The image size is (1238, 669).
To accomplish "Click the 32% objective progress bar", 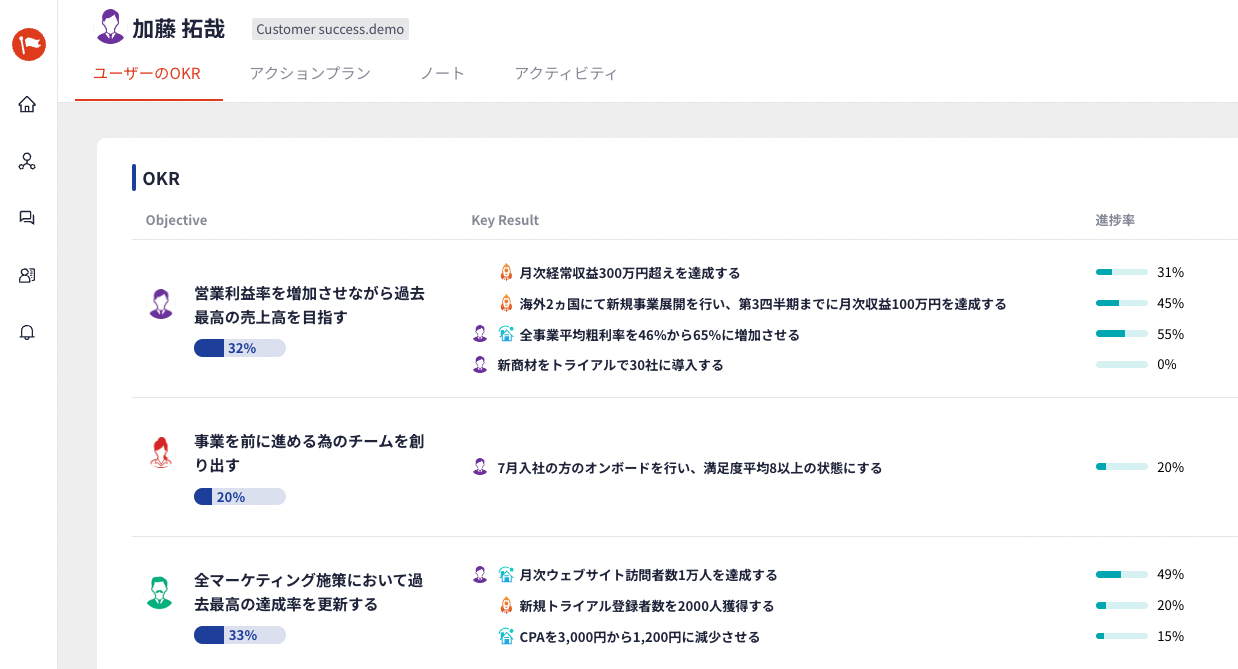I will tap(240, 348).
